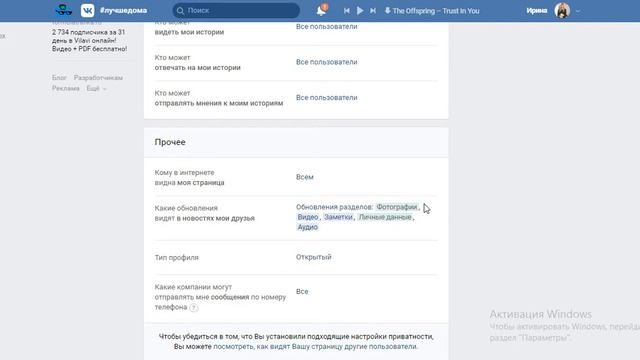Click the download arrow icon near track title

[x=387, y=11]
